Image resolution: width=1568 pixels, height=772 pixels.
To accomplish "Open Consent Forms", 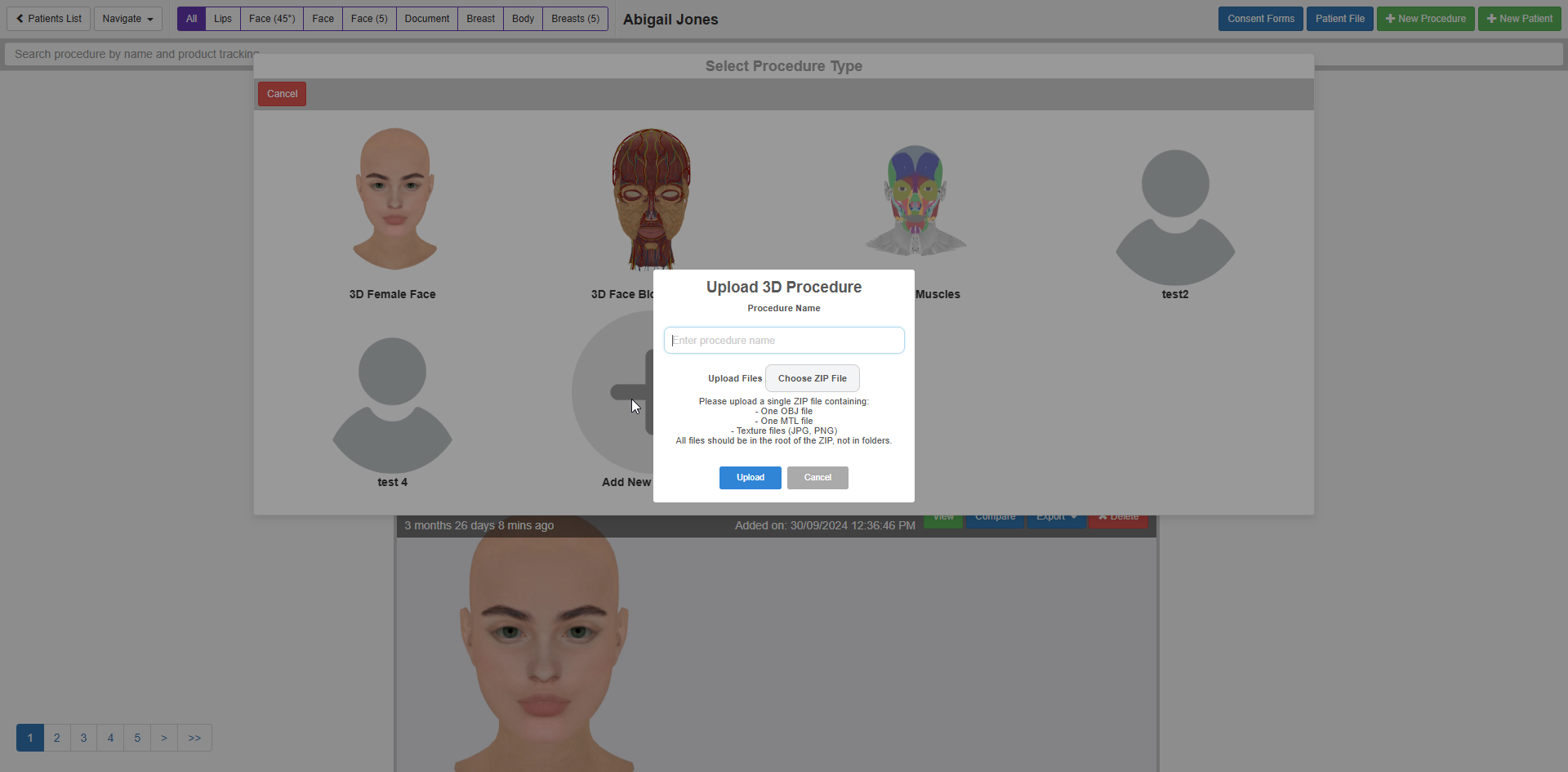I will (x=1260, y=19).
